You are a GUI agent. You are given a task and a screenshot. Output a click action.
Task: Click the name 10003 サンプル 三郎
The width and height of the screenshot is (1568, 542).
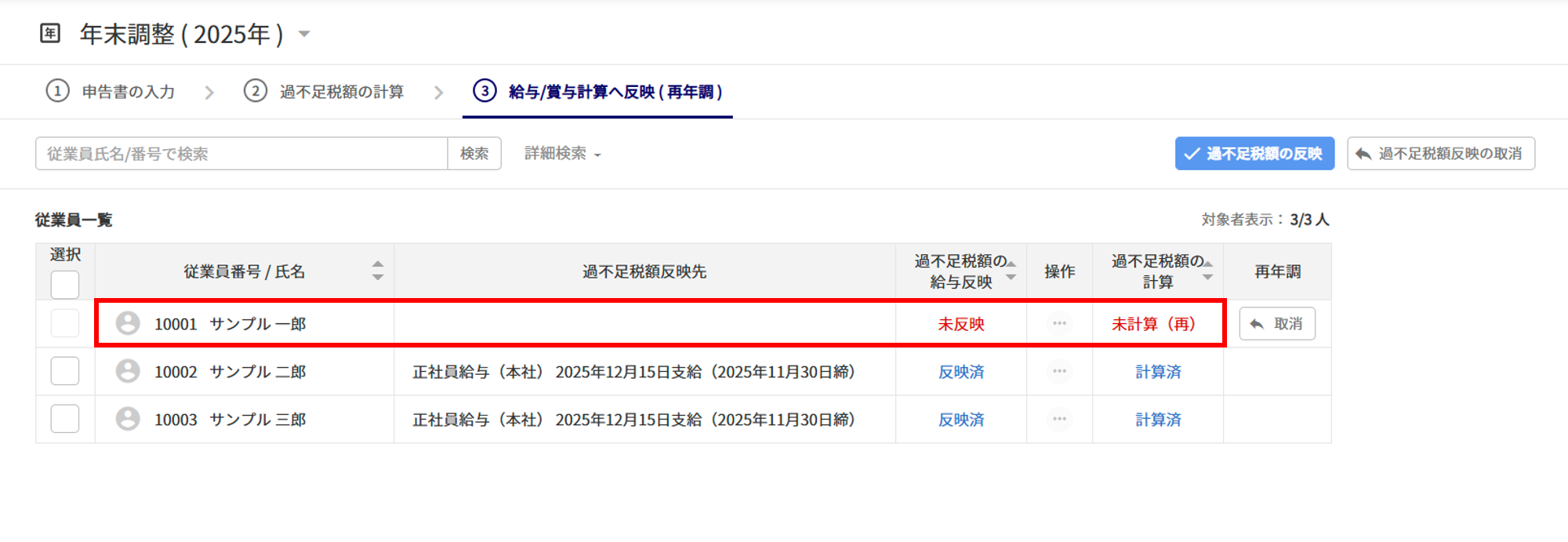point(230,420)
